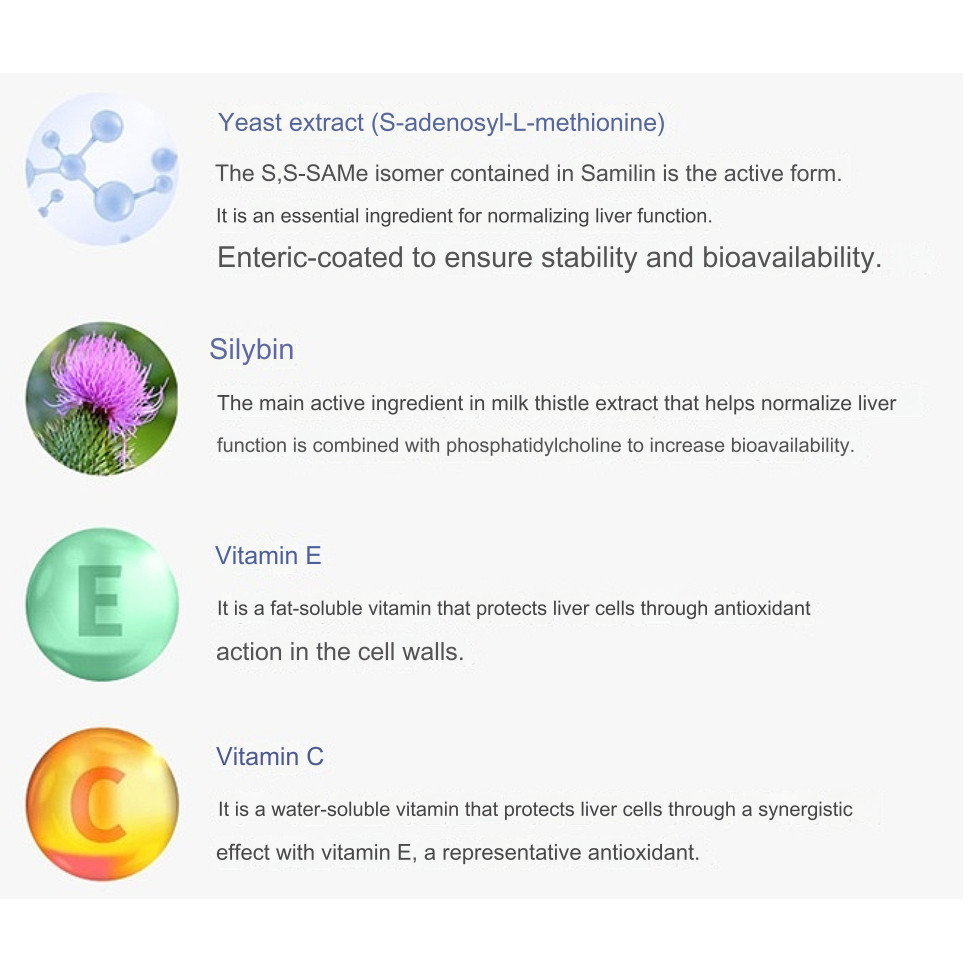
Task: Click the Silybin heading
Action: click(x=252, y=350)
